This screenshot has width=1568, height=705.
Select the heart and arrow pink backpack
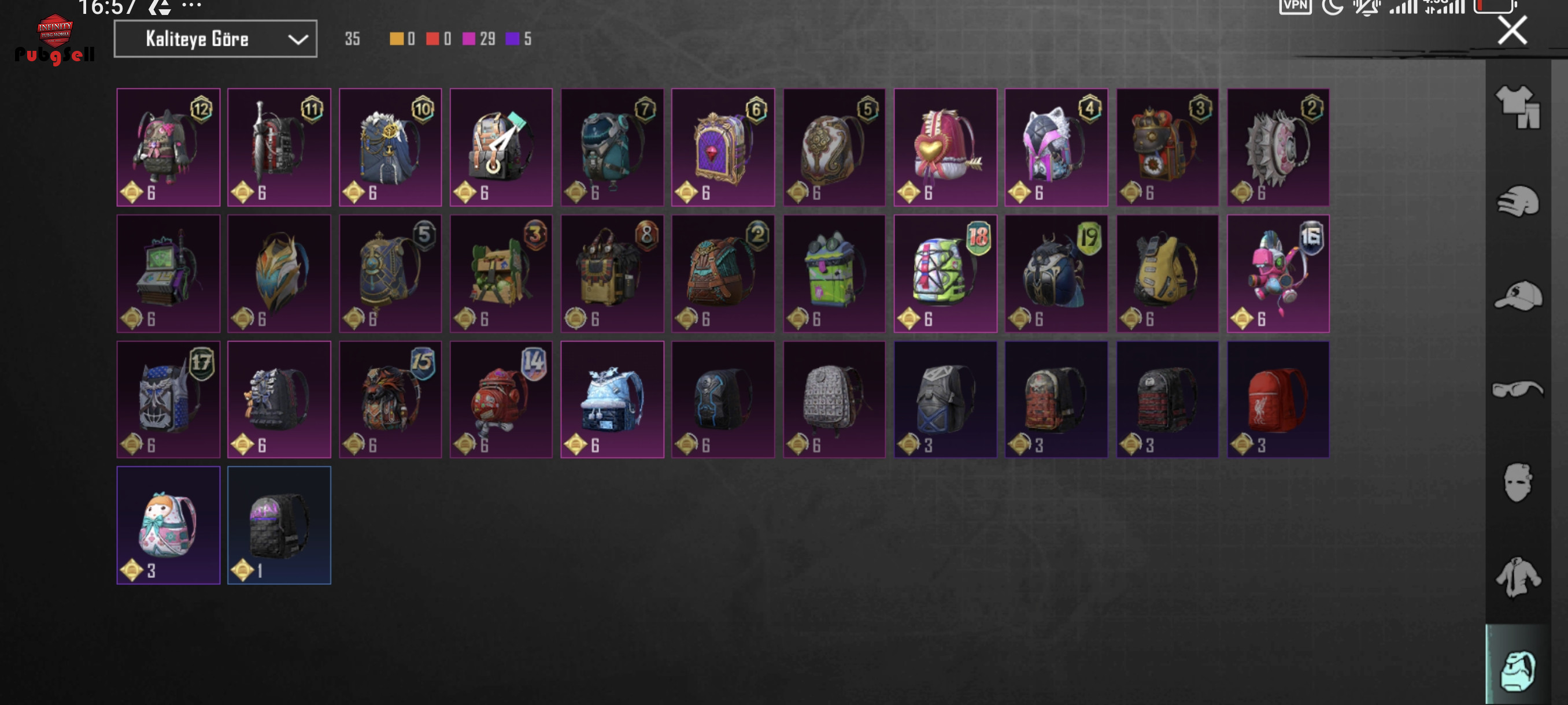(945, 147)
